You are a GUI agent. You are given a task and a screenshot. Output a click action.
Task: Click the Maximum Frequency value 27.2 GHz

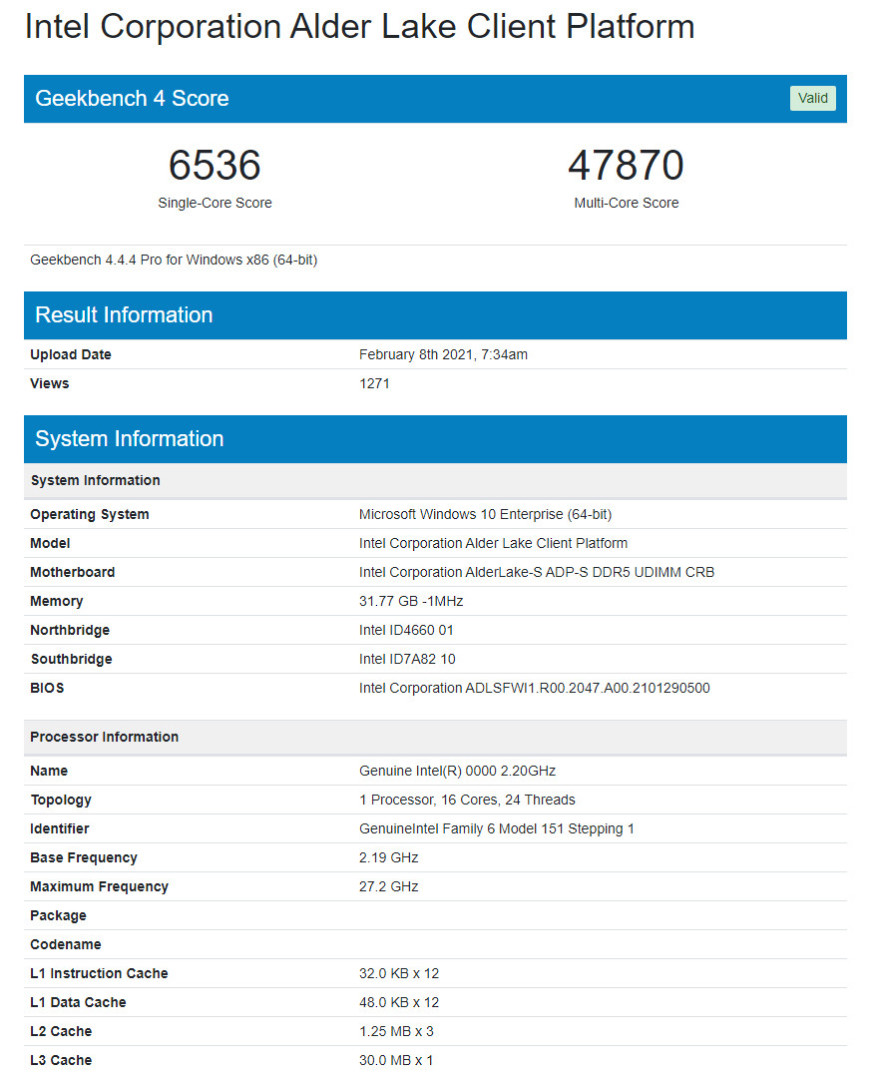point(388,887)
